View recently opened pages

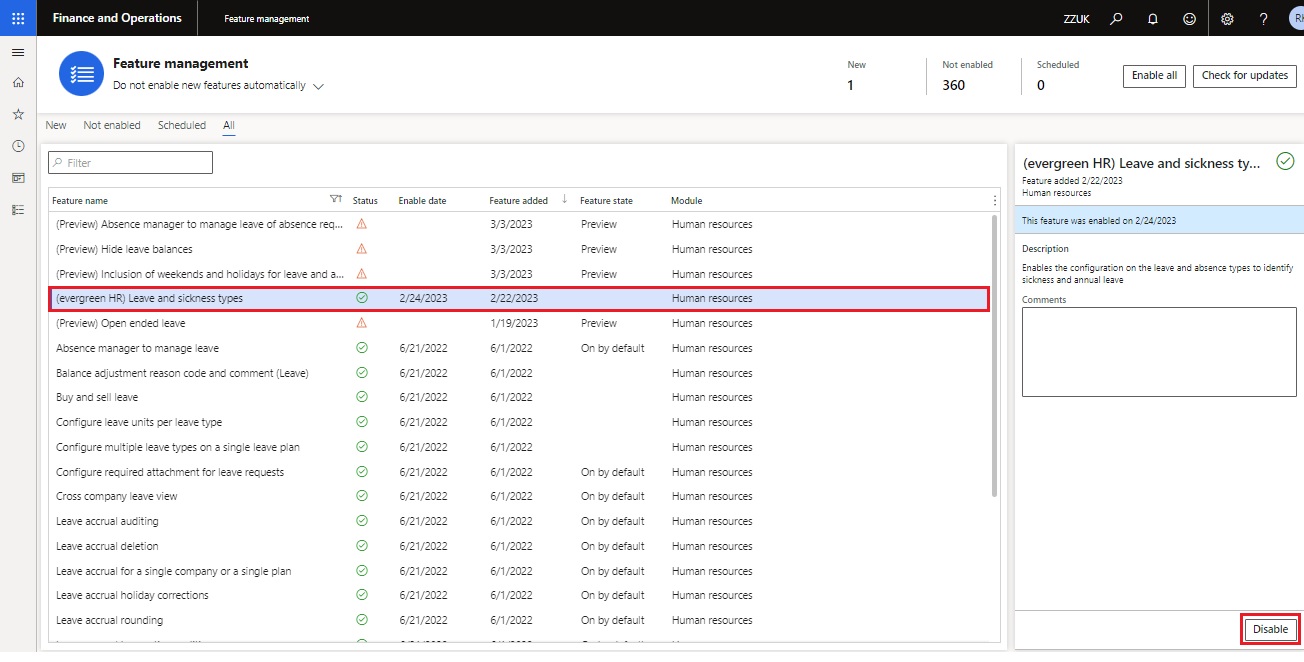pyautogui.click(x=17, y=146)
